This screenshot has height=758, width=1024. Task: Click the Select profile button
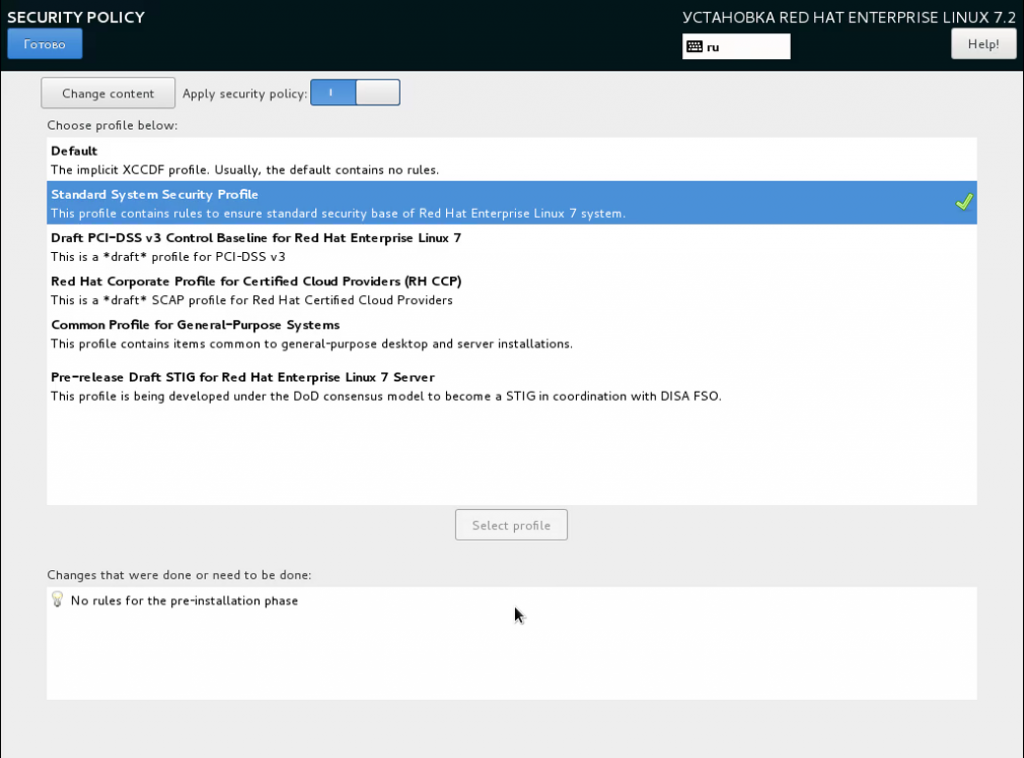[511, 524]
